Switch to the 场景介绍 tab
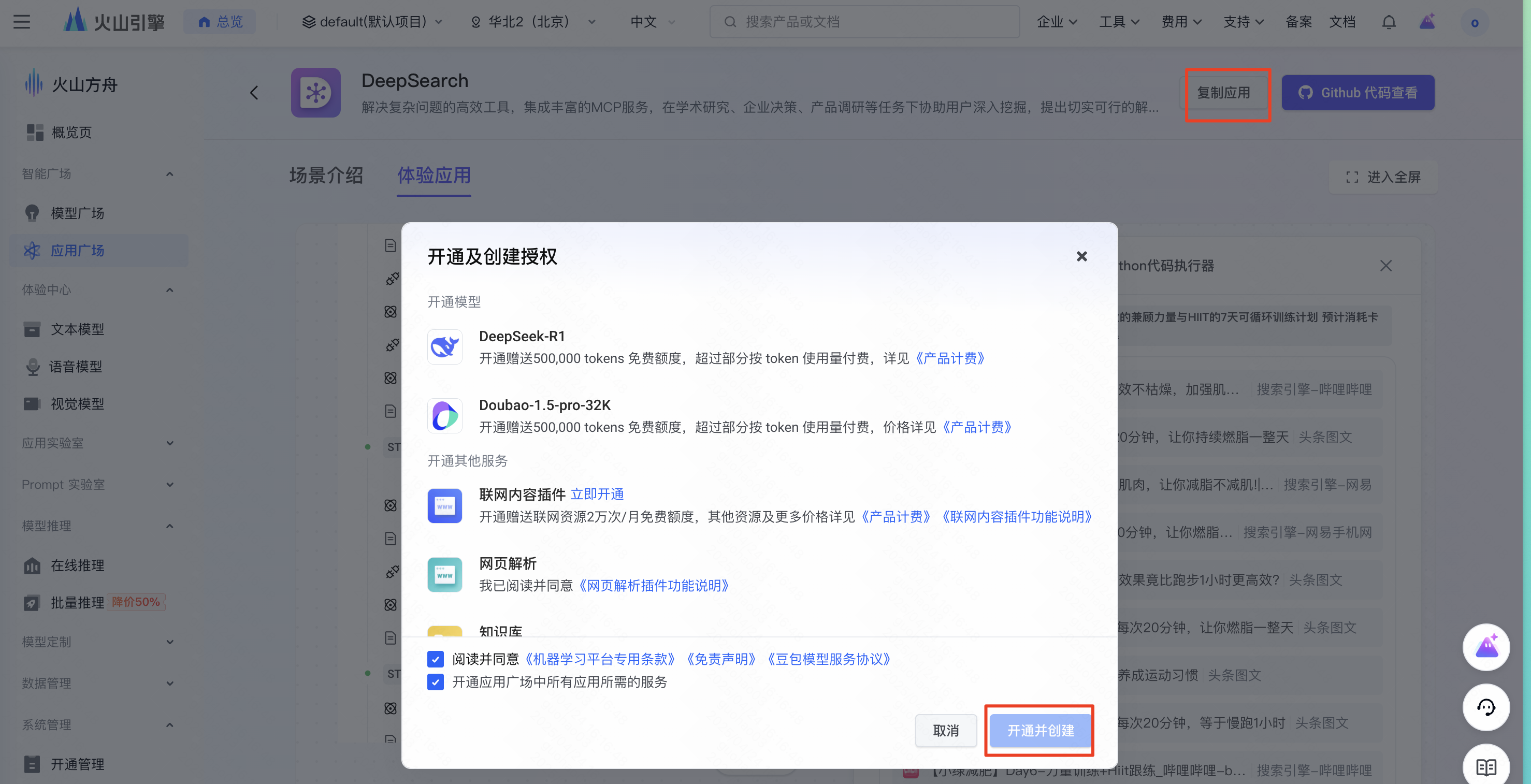Screen dimensions: 1531x784 tap(326, 176)
